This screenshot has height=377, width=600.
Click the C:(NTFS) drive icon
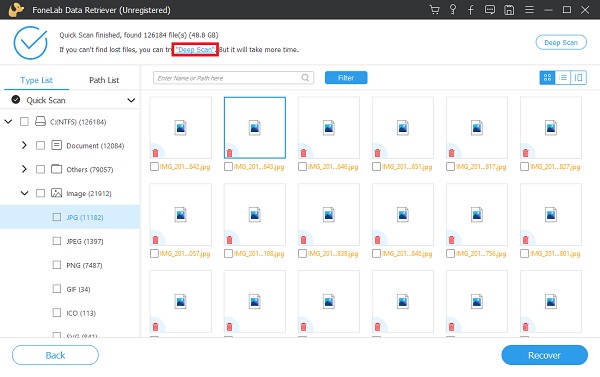[40, 121]
